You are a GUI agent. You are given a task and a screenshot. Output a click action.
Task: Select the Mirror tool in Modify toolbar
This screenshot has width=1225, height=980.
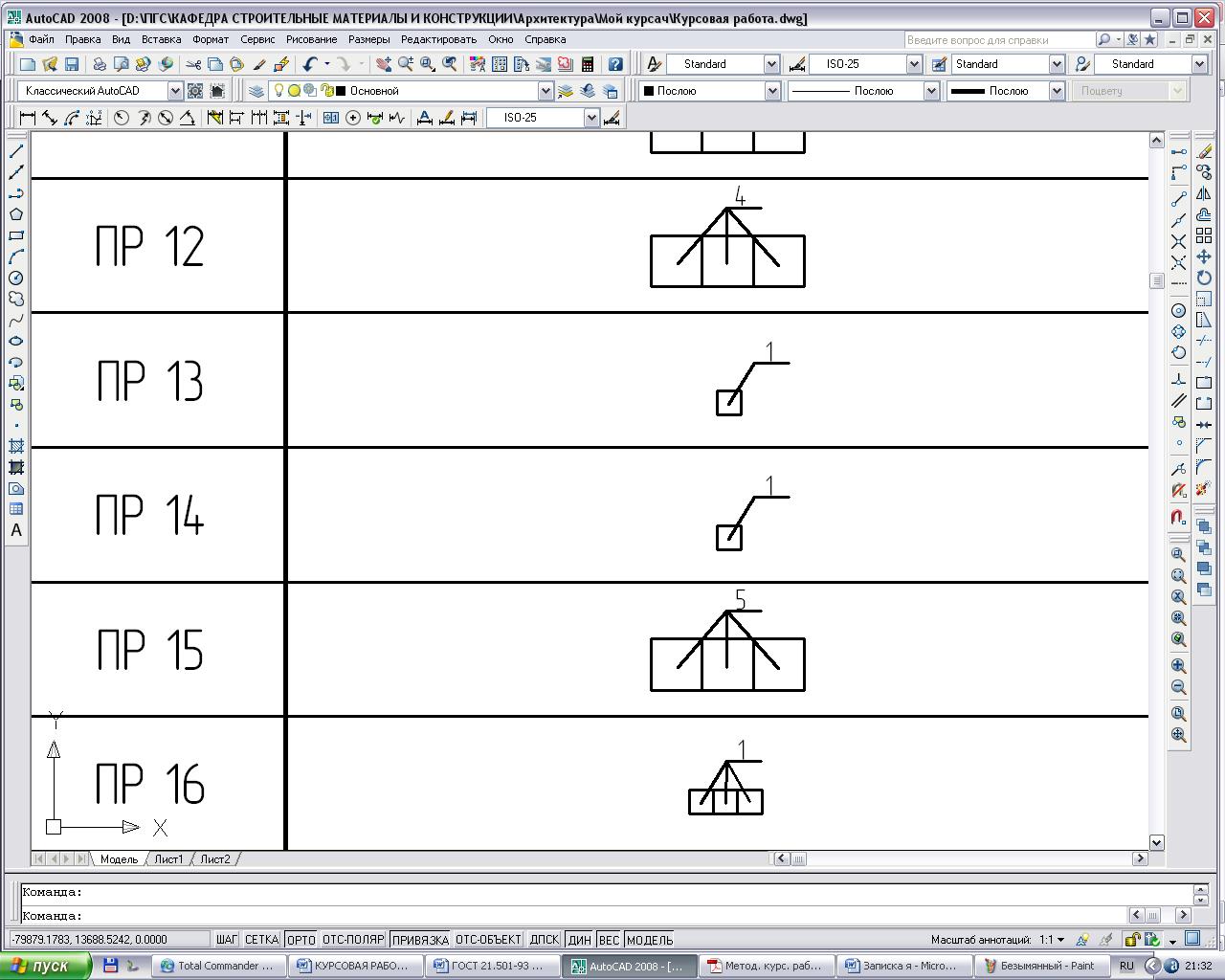click(1204, 193)
